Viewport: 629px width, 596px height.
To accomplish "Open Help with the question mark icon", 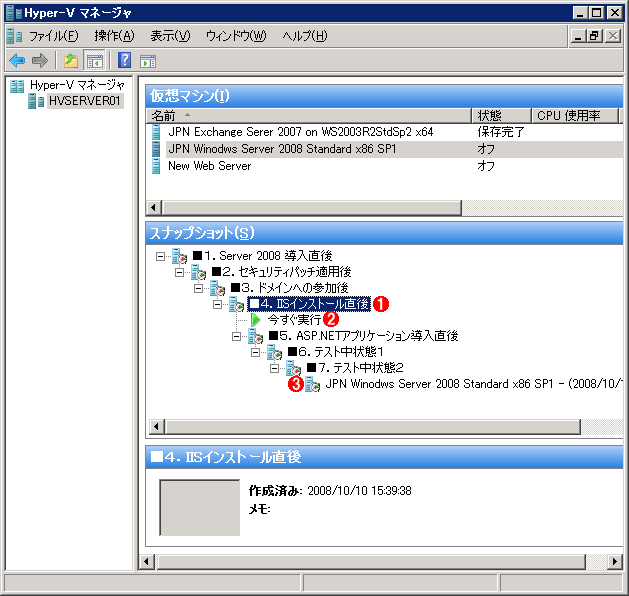I will [x=124, y=61].
